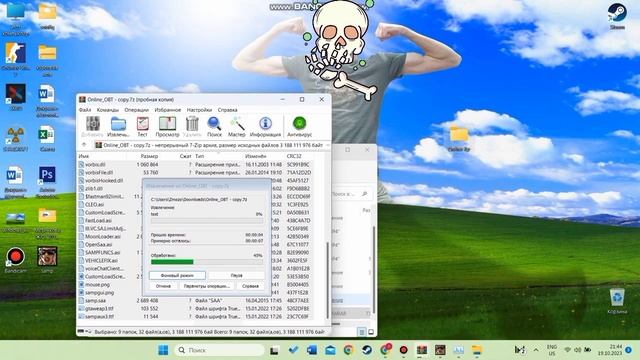
Task: Open the Файл menu
Action: (x=85, y=110)
